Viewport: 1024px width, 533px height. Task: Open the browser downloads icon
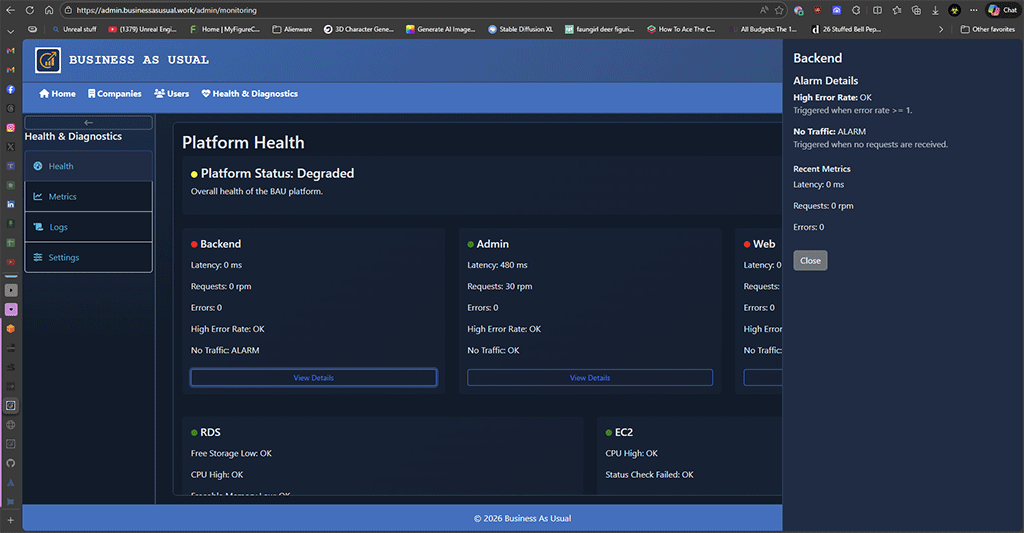(934, 10)
